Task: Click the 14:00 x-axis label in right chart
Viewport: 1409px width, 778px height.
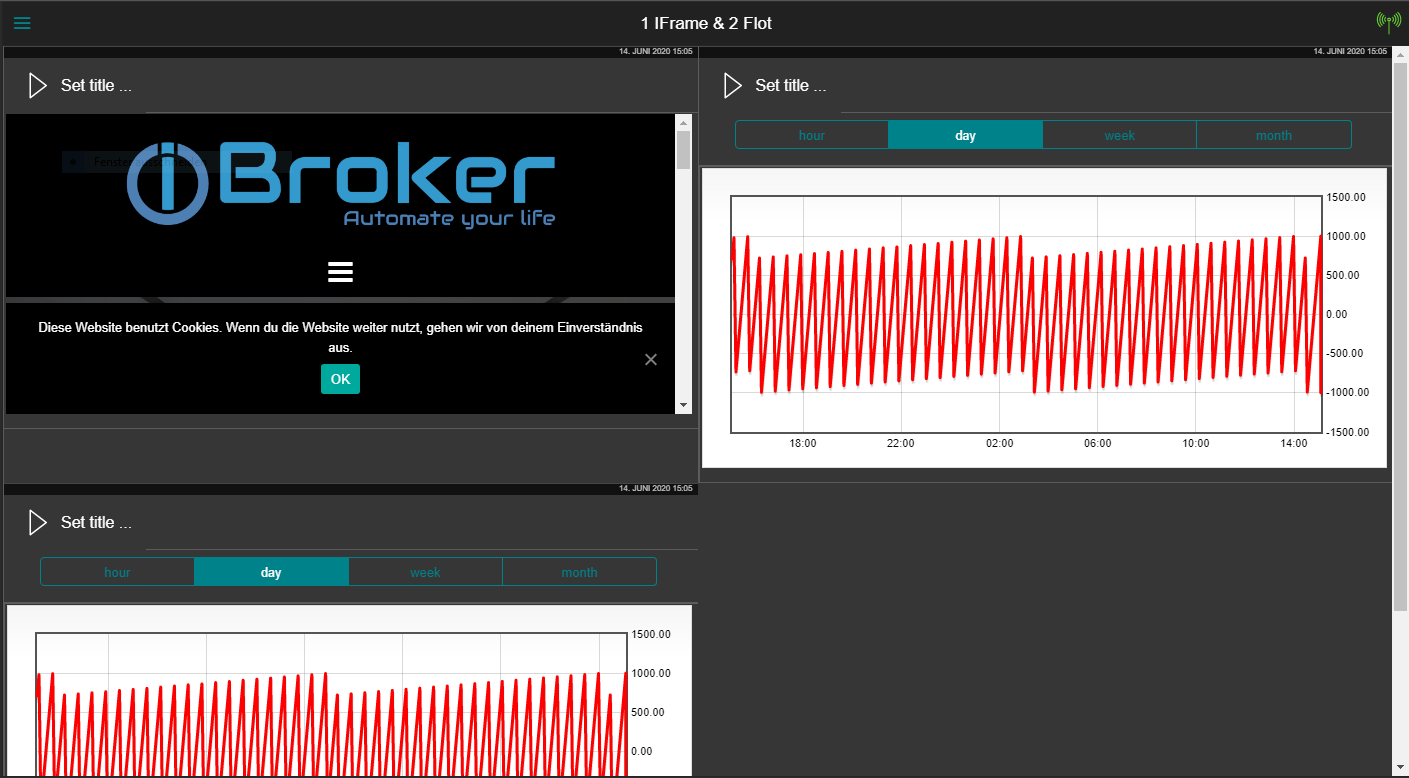Action: tap(1294, 444)
